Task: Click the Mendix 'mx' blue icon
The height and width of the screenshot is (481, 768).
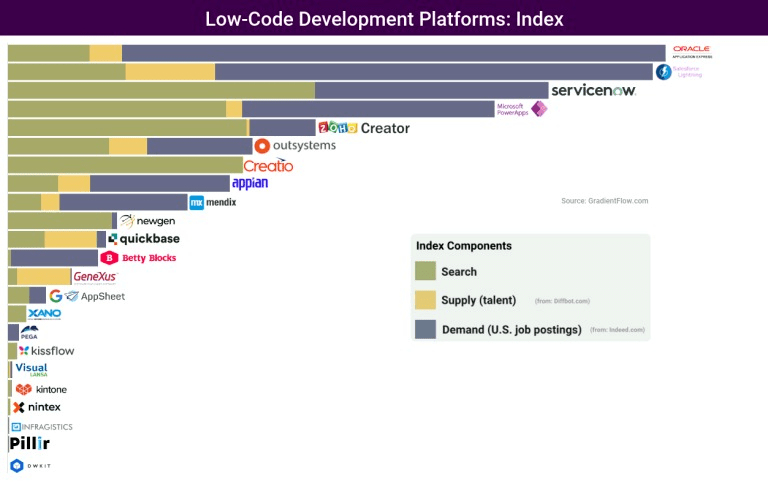Action: [197, 202]
